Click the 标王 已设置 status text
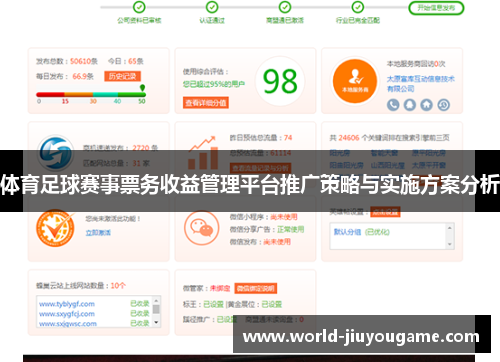 pyautogui.click(x=203, y=304)
